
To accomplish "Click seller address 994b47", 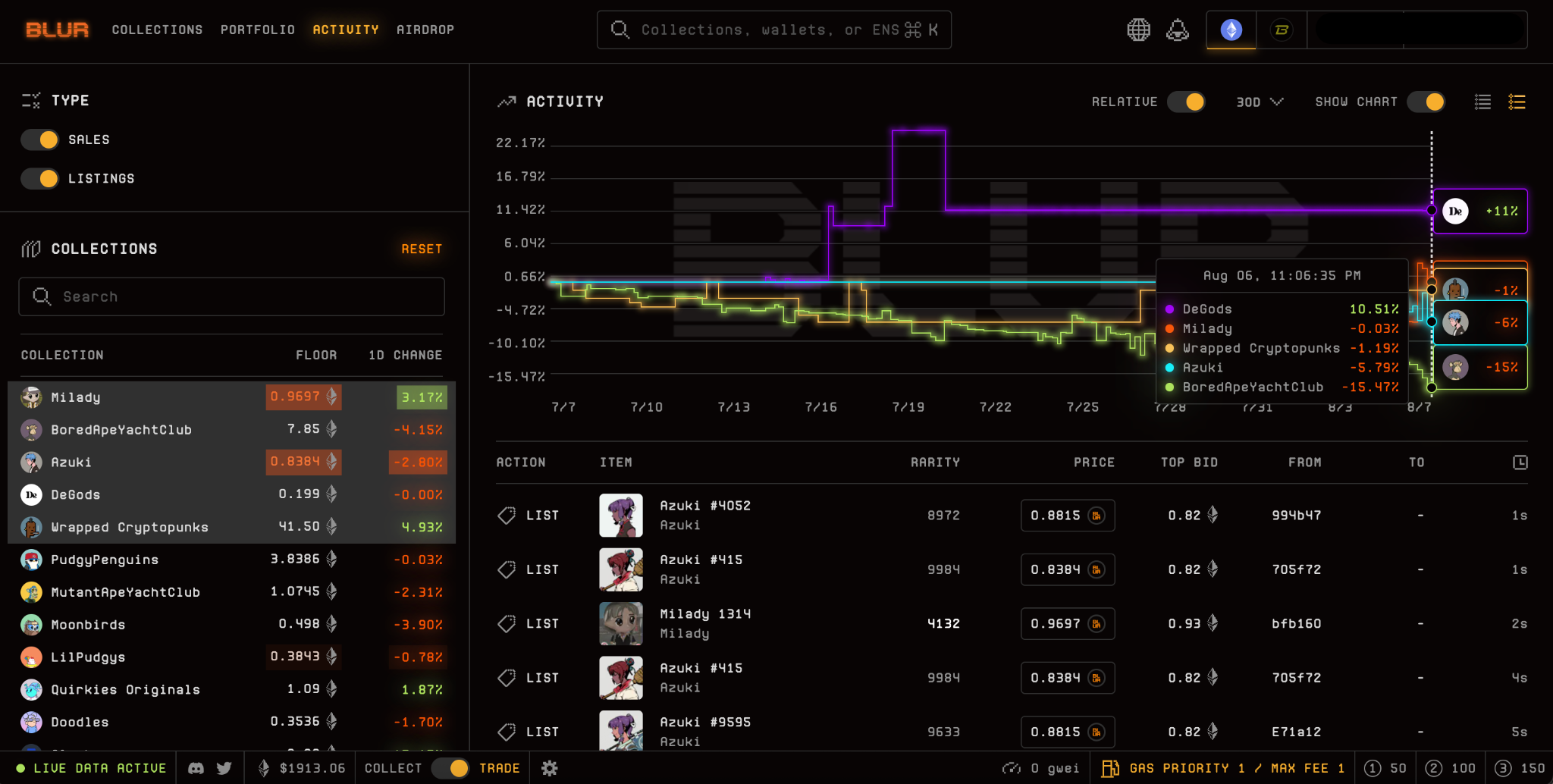I will pos(1297,516).
